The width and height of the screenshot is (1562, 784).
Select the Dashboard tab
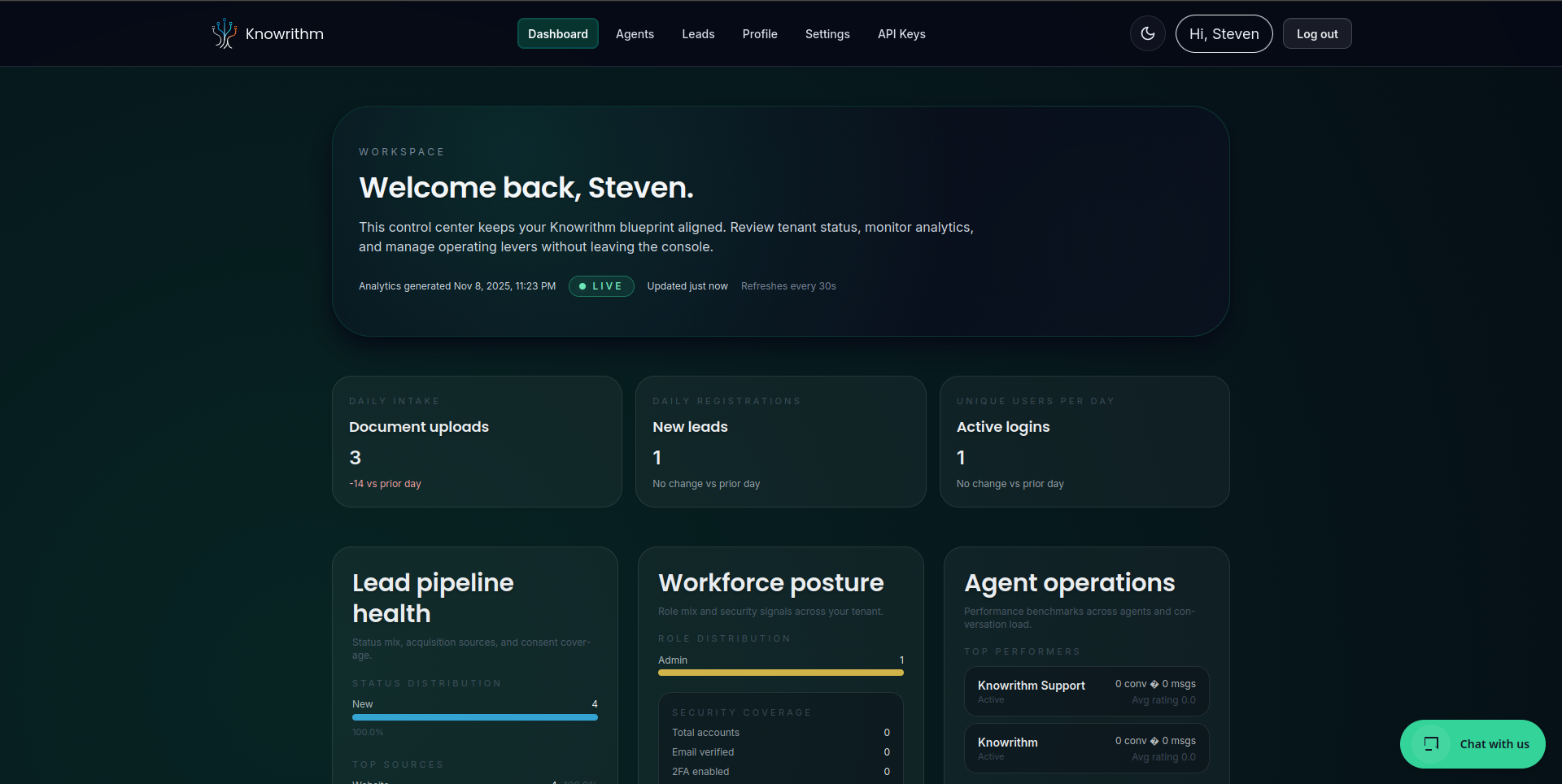(558, 33)
